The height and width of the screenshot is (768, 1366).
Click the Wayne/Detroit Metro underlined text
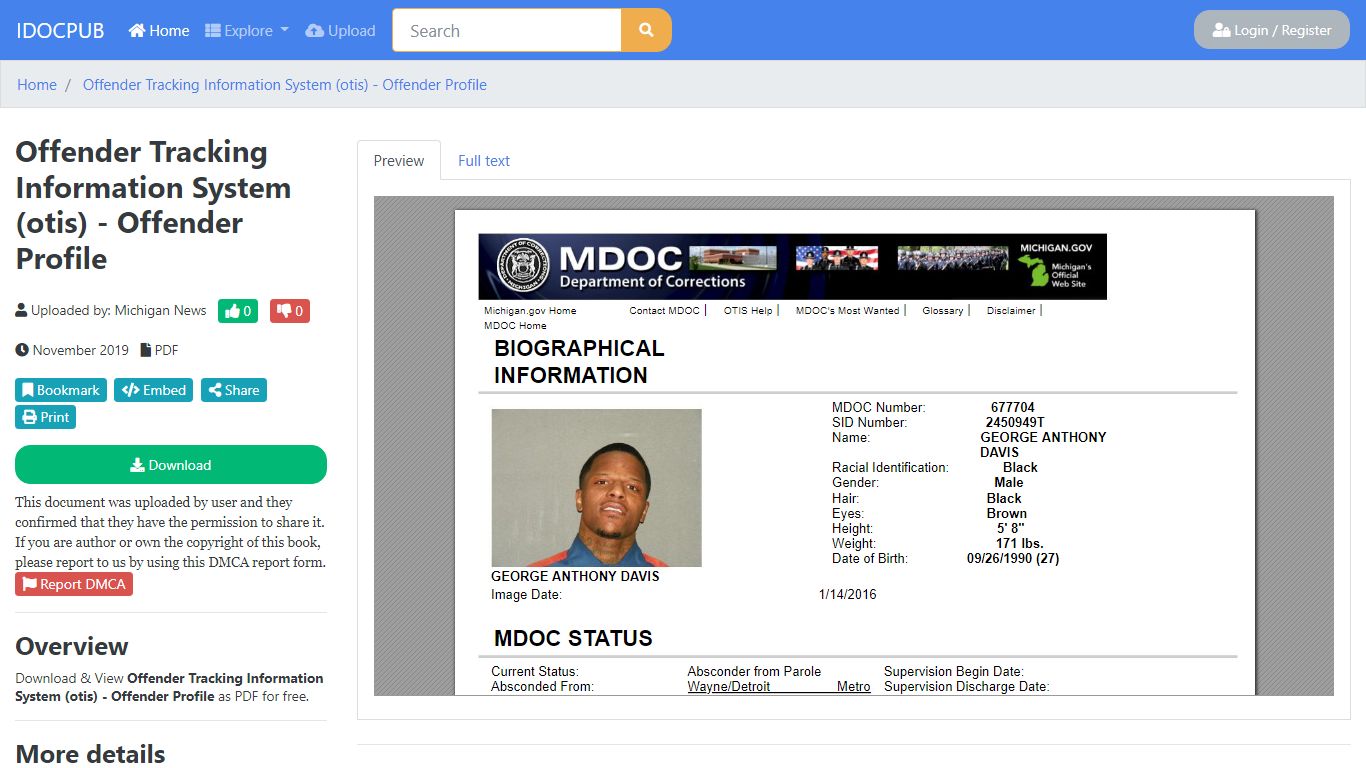(779, 687)
